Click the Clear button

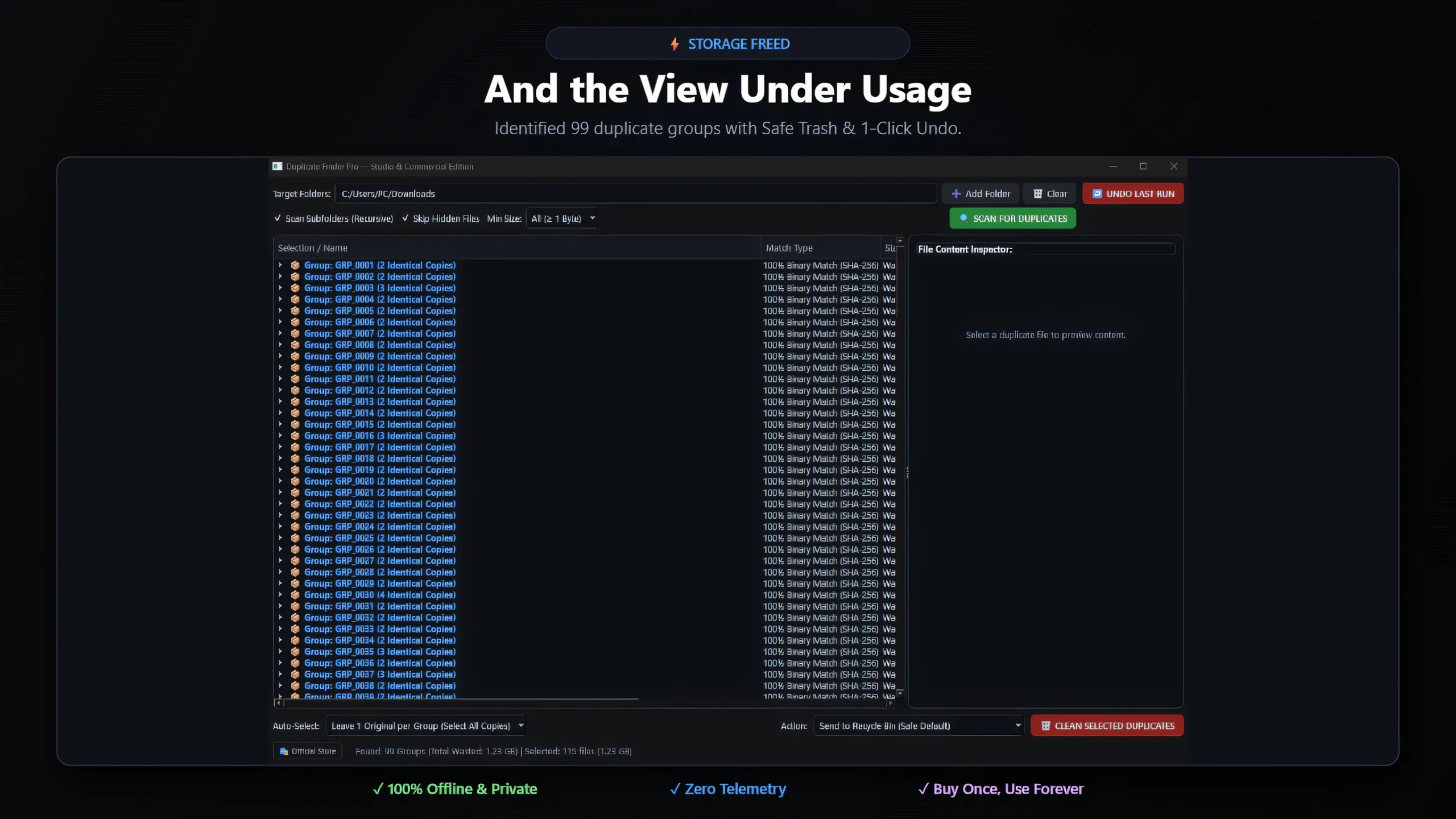1050,193
